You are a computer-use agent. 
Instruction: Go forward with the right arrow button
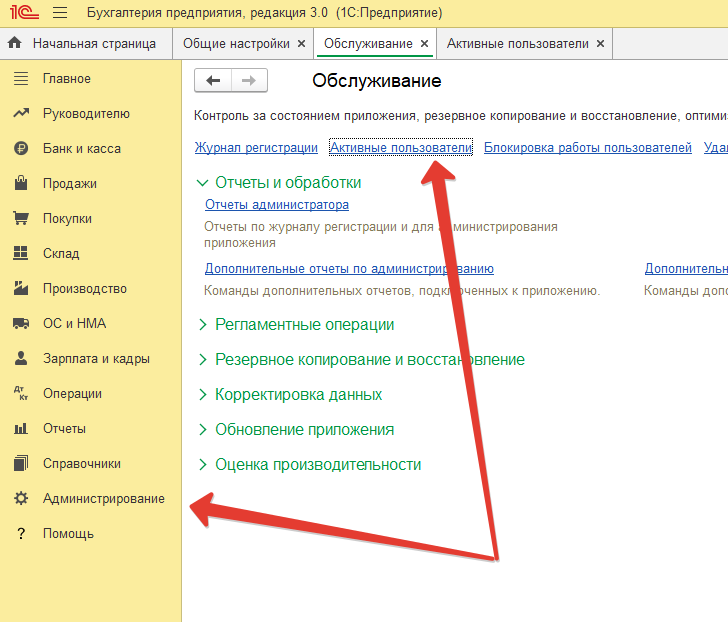click(249, 80)
